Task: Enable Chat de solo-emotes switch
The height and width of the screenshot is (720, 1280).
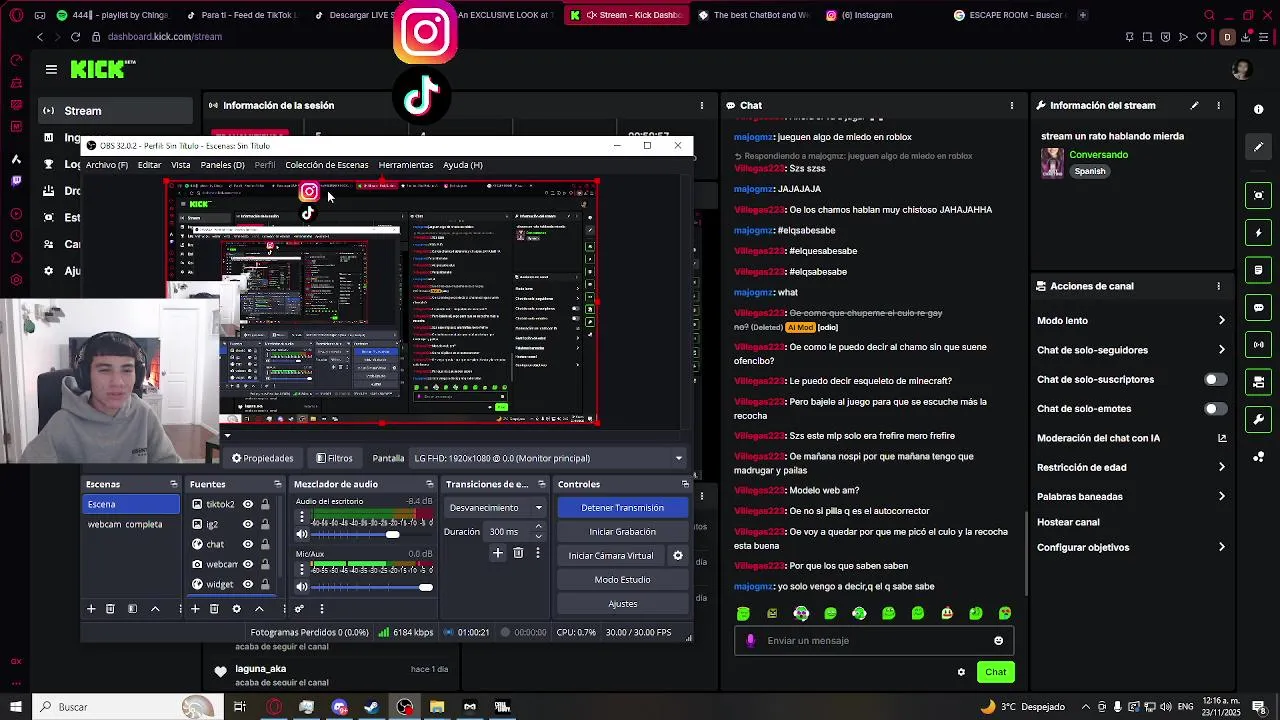Action: pos(1215,409)
